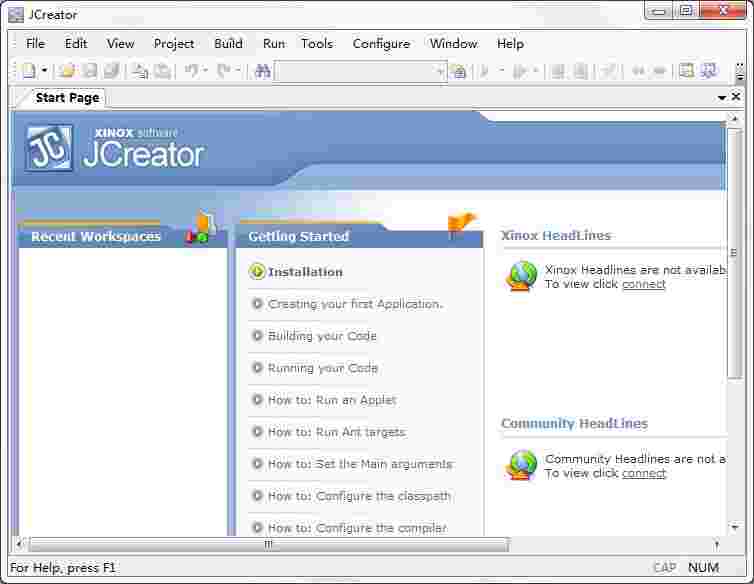Click the second-to-last toolbar icon
Image resolution: width=754 pixels, height=584 pixels.
[686, 71]
